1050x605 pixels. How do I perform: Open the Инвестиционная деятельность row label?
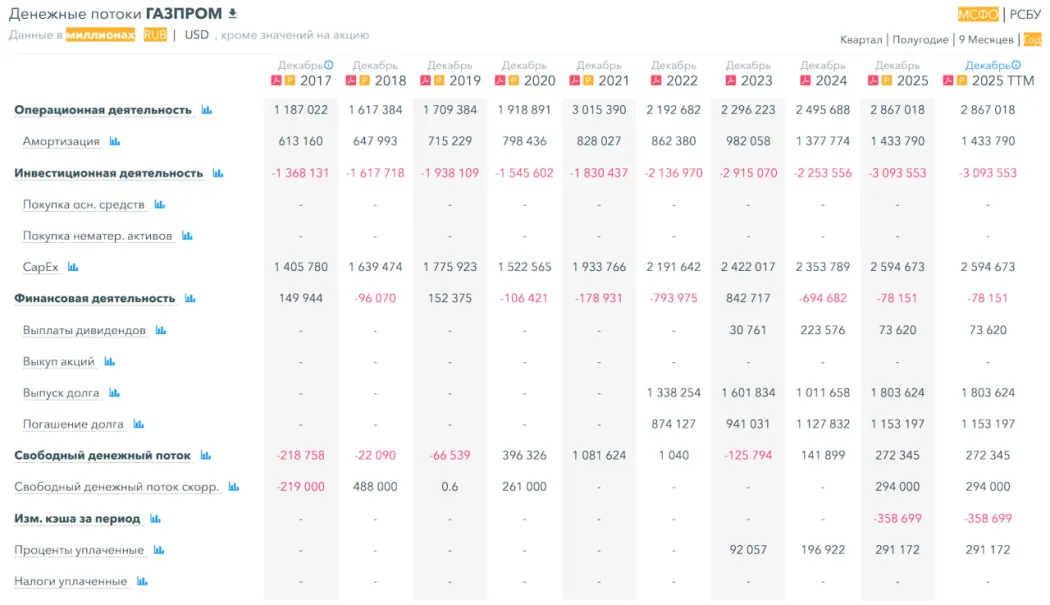(x=108, y=173)
